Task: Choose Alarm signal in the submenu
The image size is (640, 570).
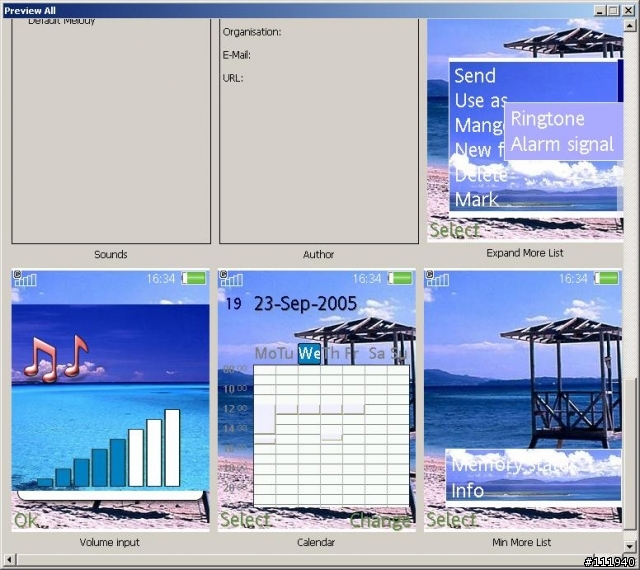Action: tap(562, 144)
